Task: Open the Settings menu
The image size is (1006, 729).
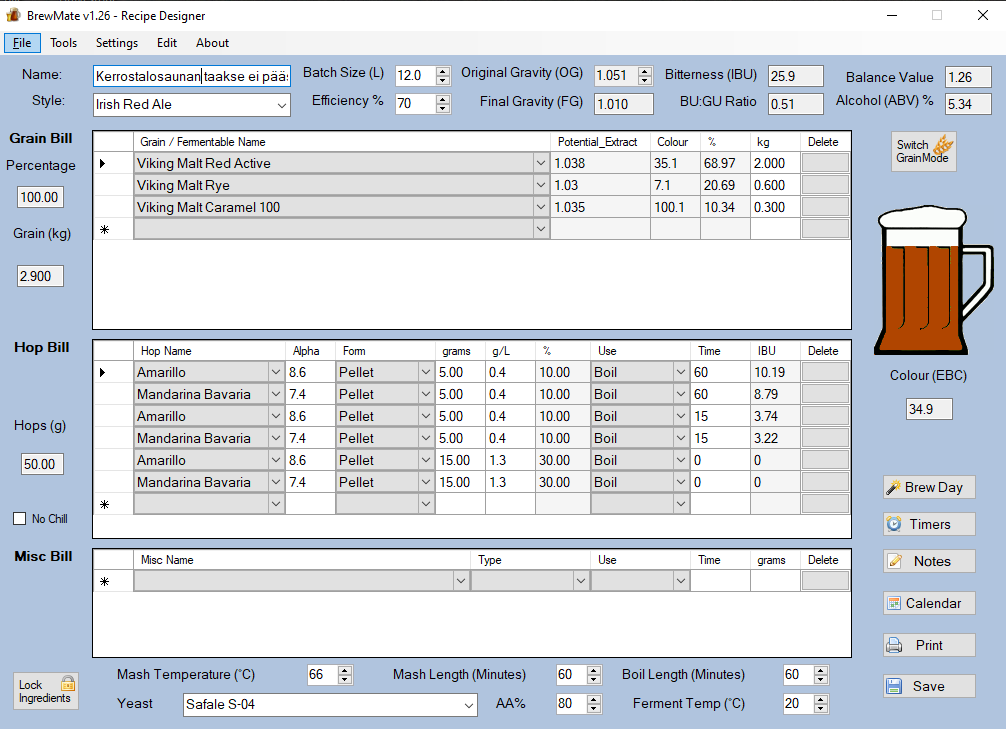Action: 117,43
